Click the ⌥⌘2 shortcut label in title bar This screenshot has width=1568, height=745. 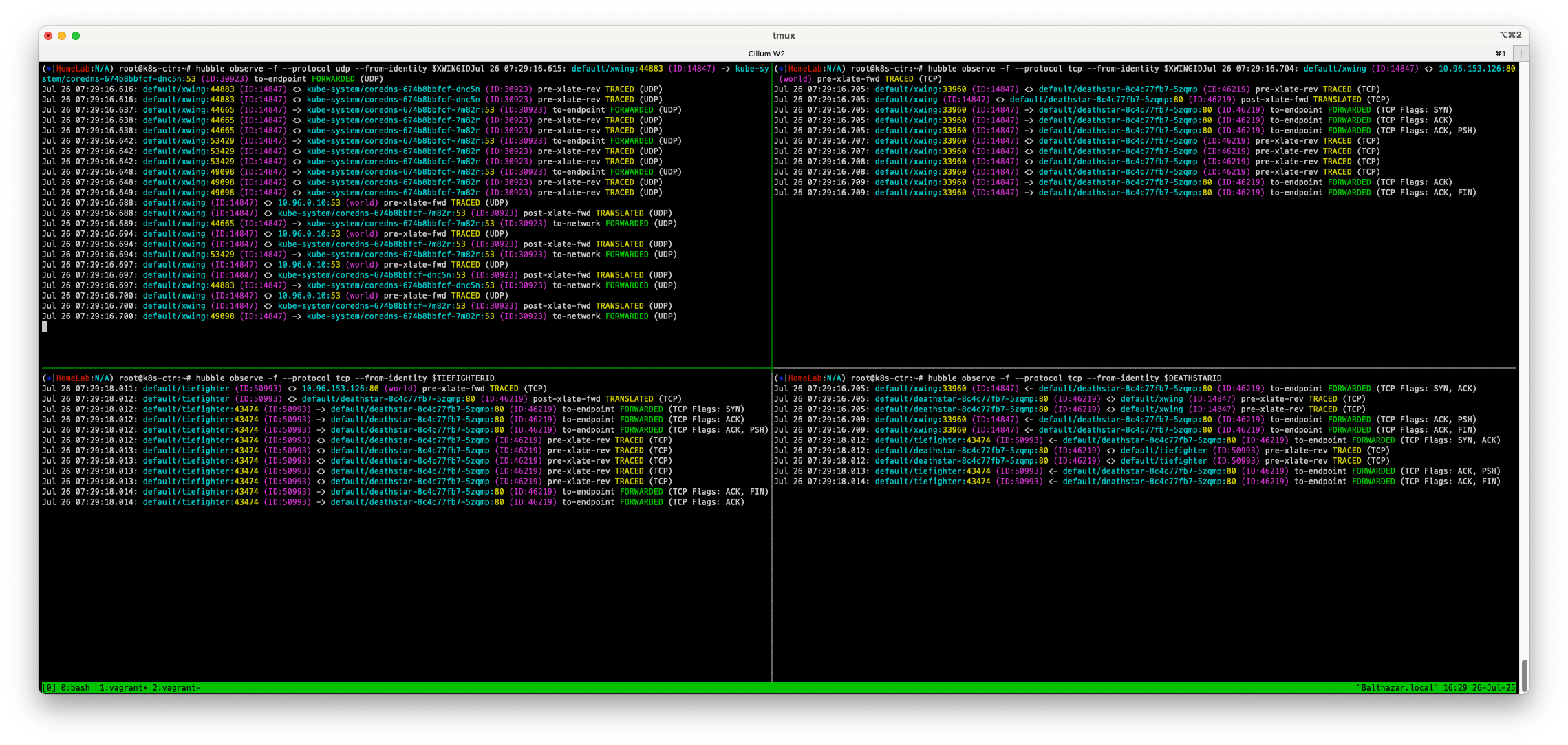pyautogui.click(x=1511, y=35)
